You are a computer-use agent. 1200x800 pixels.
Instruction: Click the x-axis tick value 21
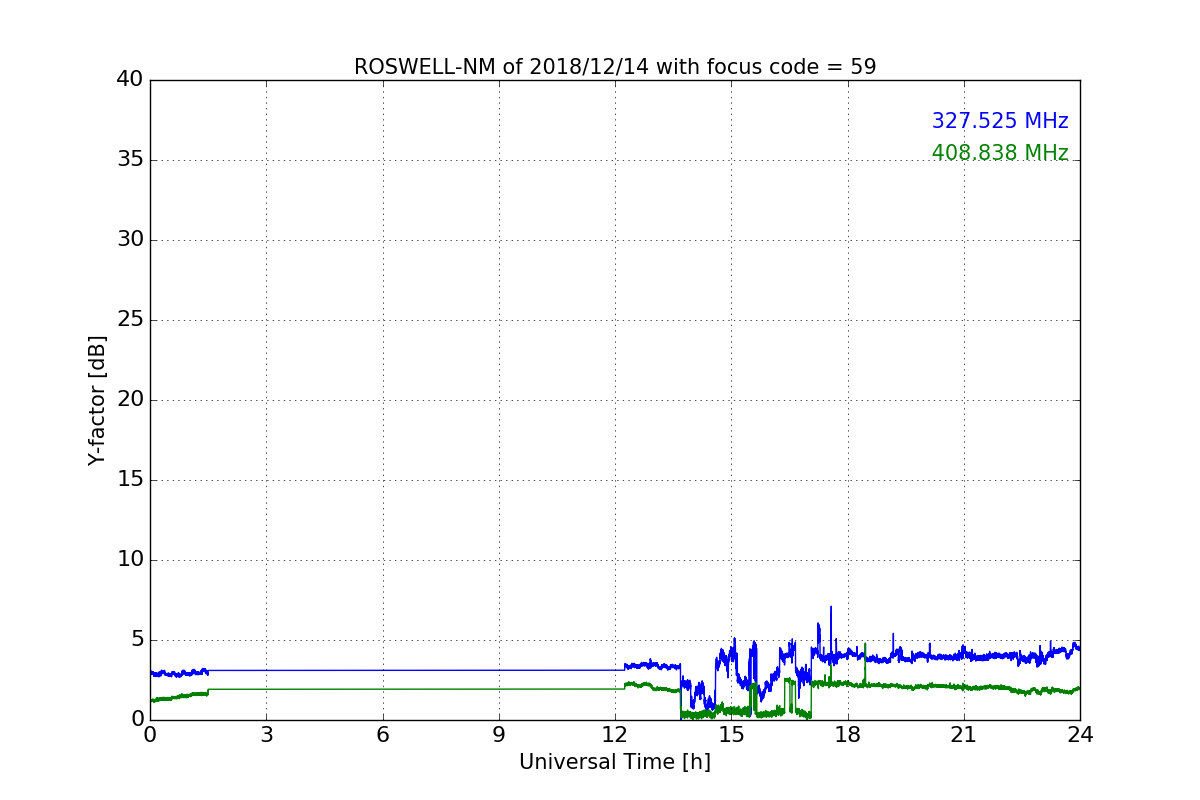[x=964, y=735]
